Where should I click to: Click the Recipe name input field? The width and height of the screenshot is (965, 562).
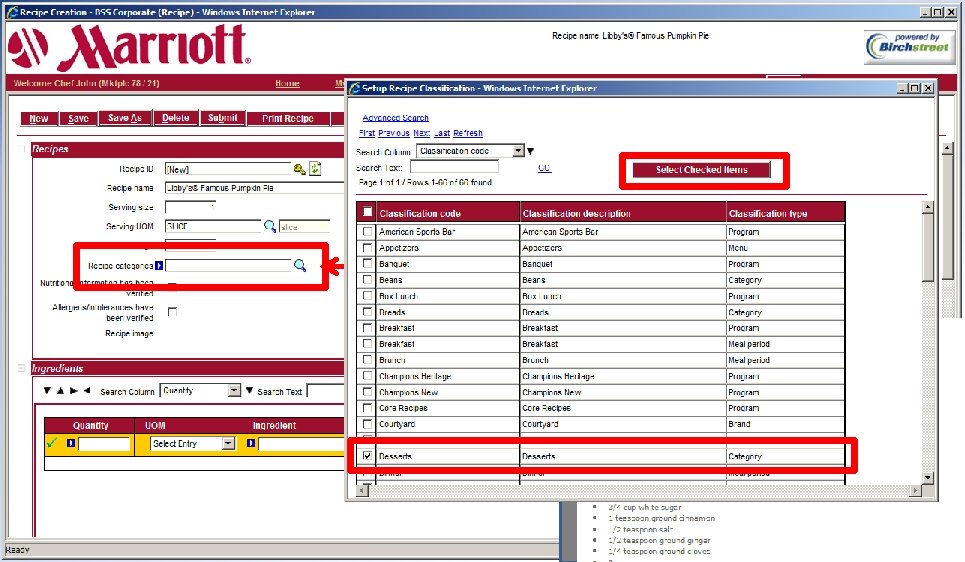(x=254, y=188)
